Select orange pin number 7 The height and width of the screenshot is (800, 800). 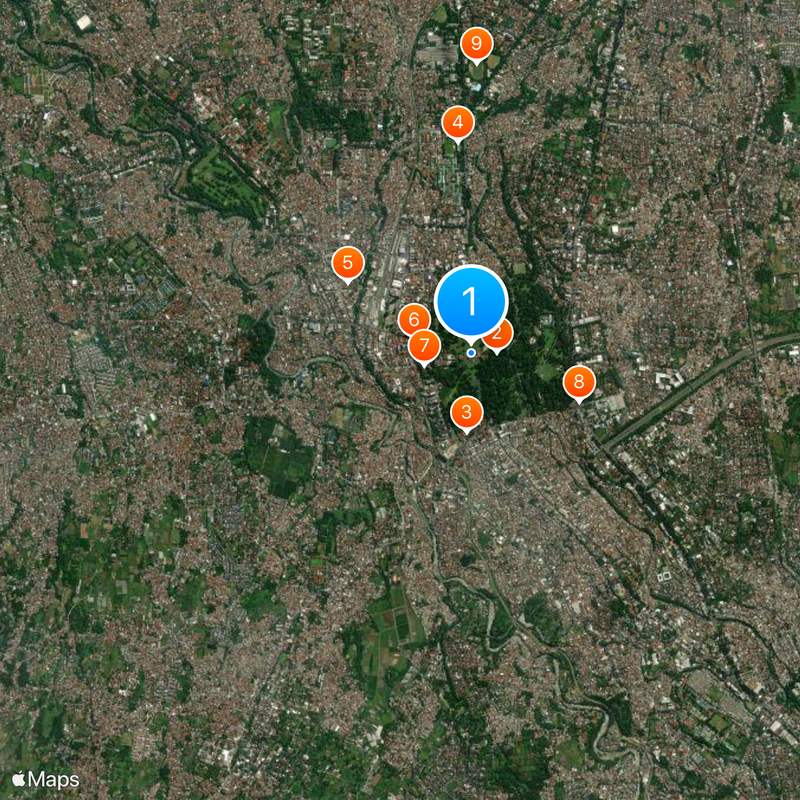424,346
